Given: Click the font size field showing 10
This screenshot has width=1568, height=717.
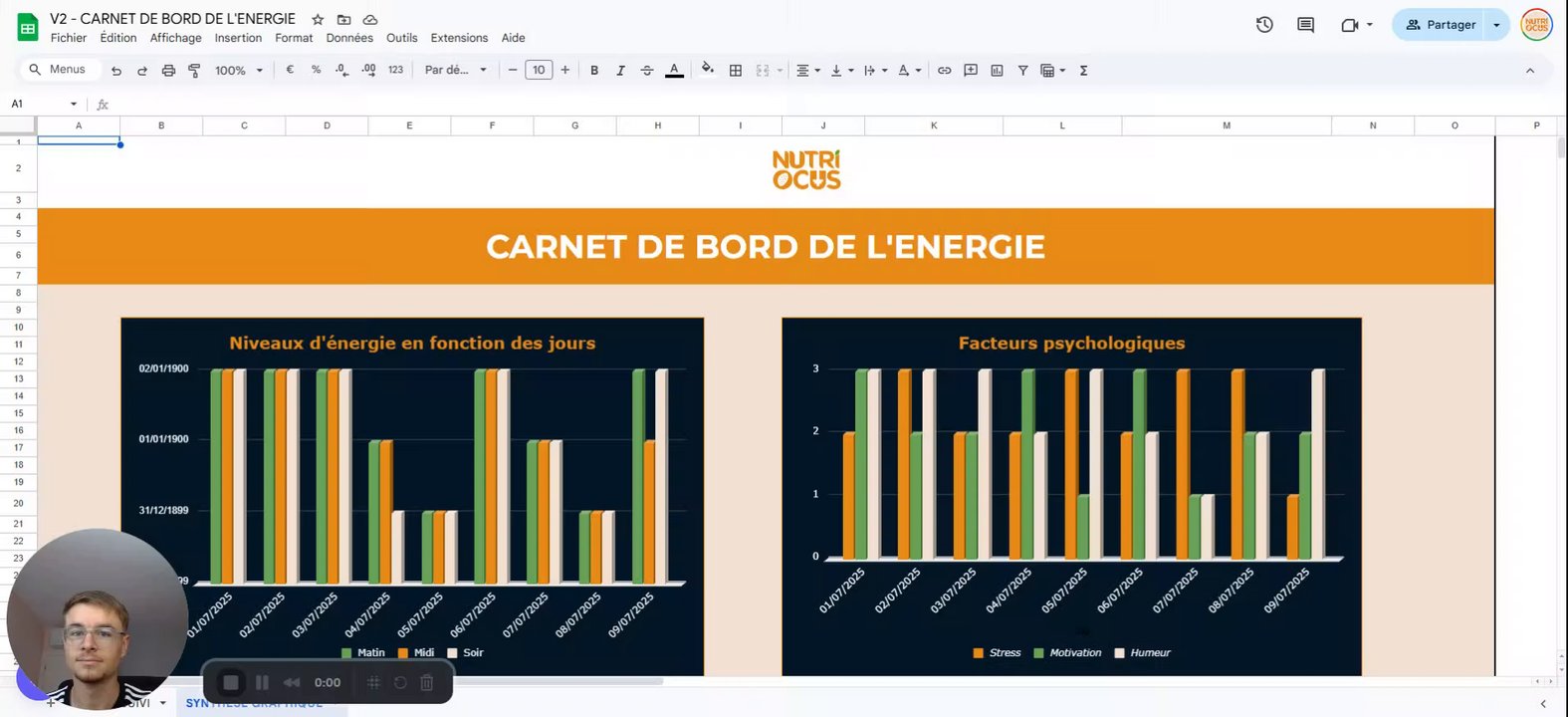Looking at the screenshot, I should 539,70.
